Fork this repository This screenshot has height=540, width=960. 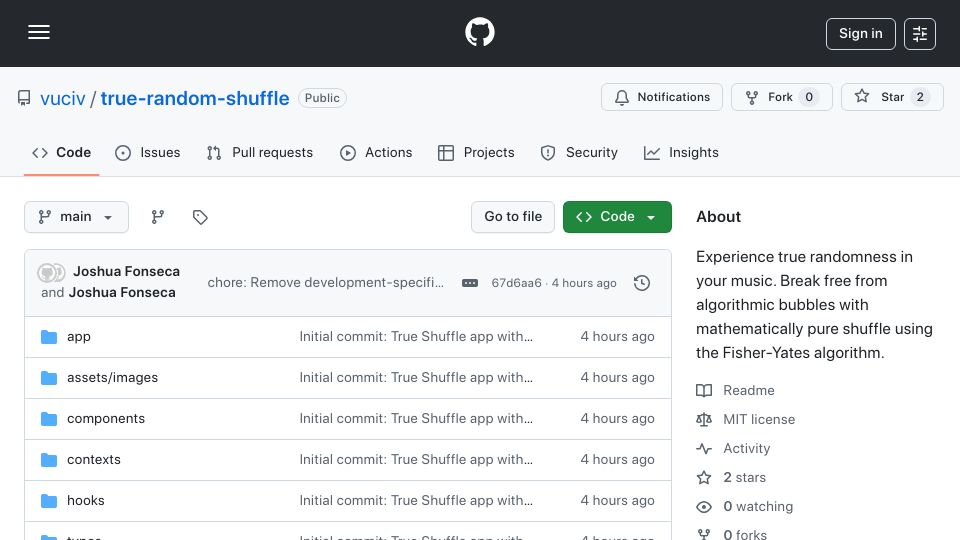pos(781,97)
